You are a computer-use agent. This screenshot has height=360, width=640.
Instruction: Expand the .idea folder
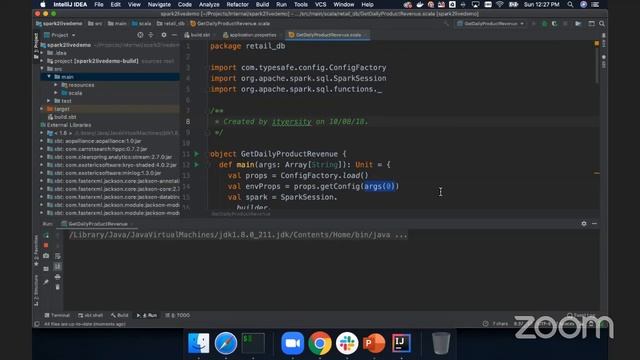pos(42,53)
